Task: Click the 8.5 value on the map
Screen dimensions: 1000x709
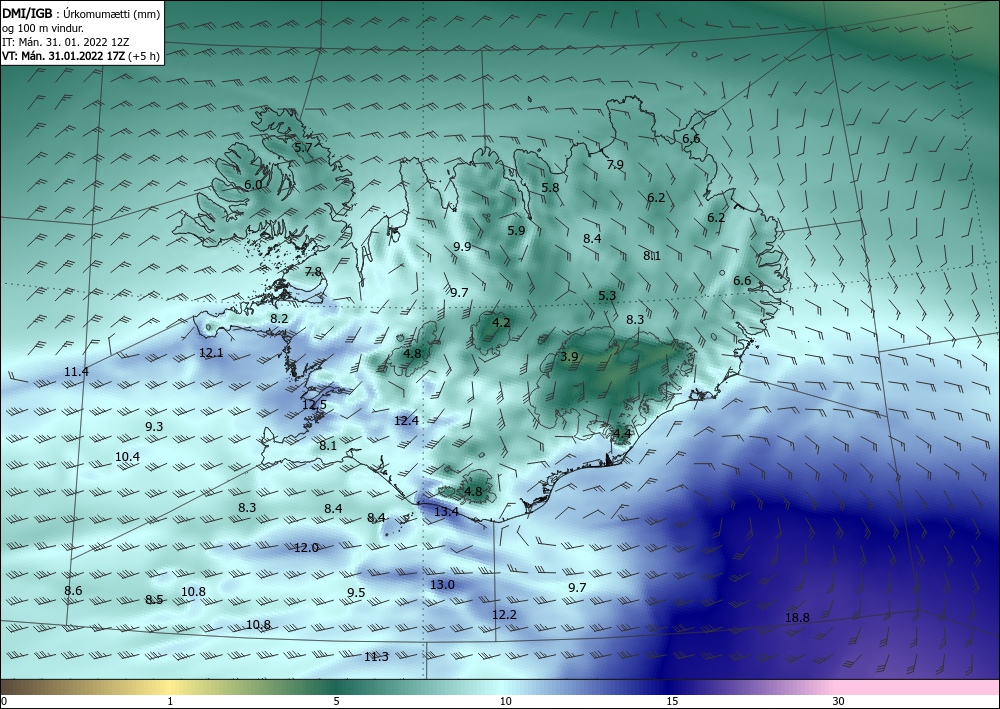Action: [154, 600]
